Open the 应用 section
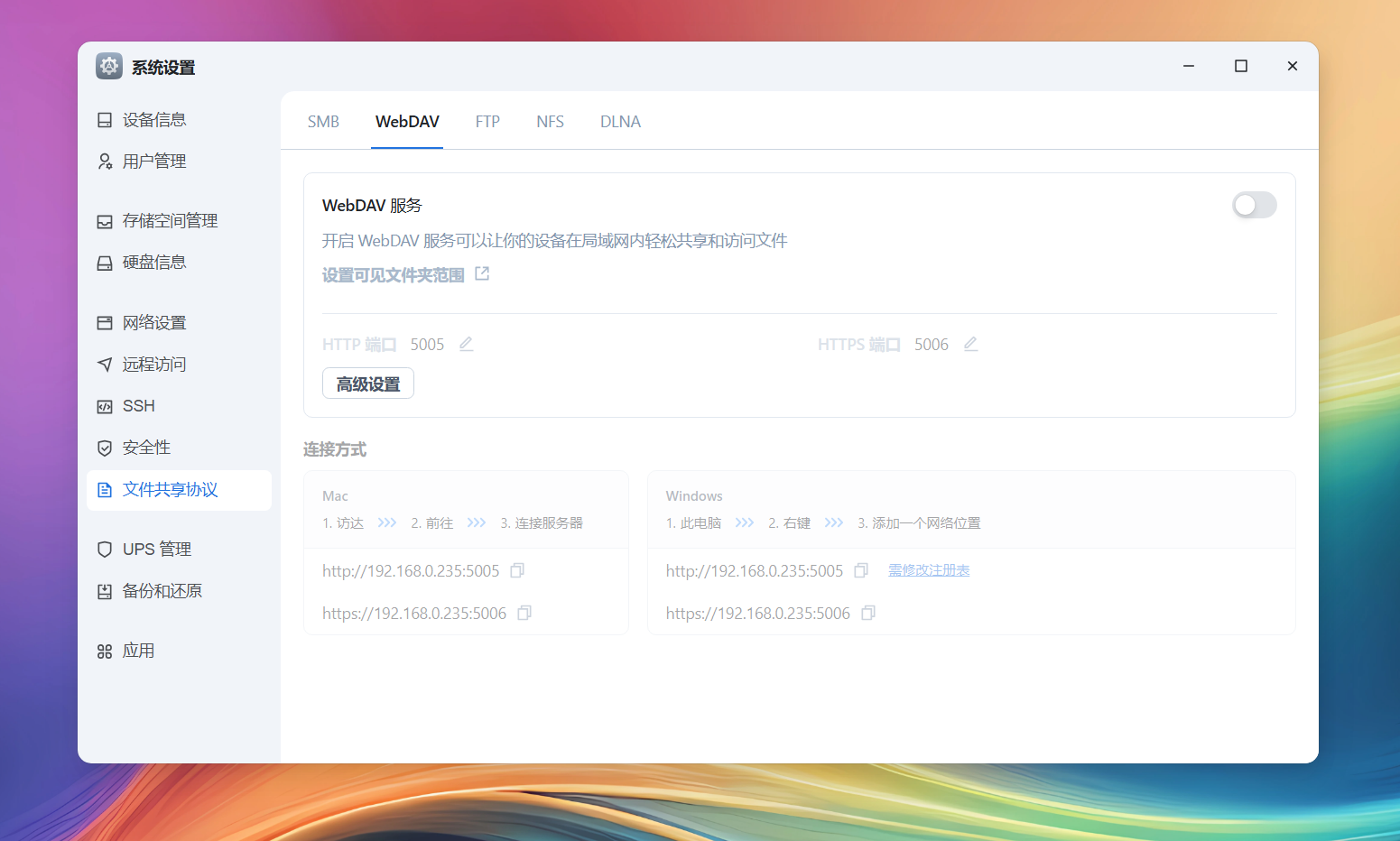Image resolution: width=1400 pixels, height=841 pixels. click(179, 652)
